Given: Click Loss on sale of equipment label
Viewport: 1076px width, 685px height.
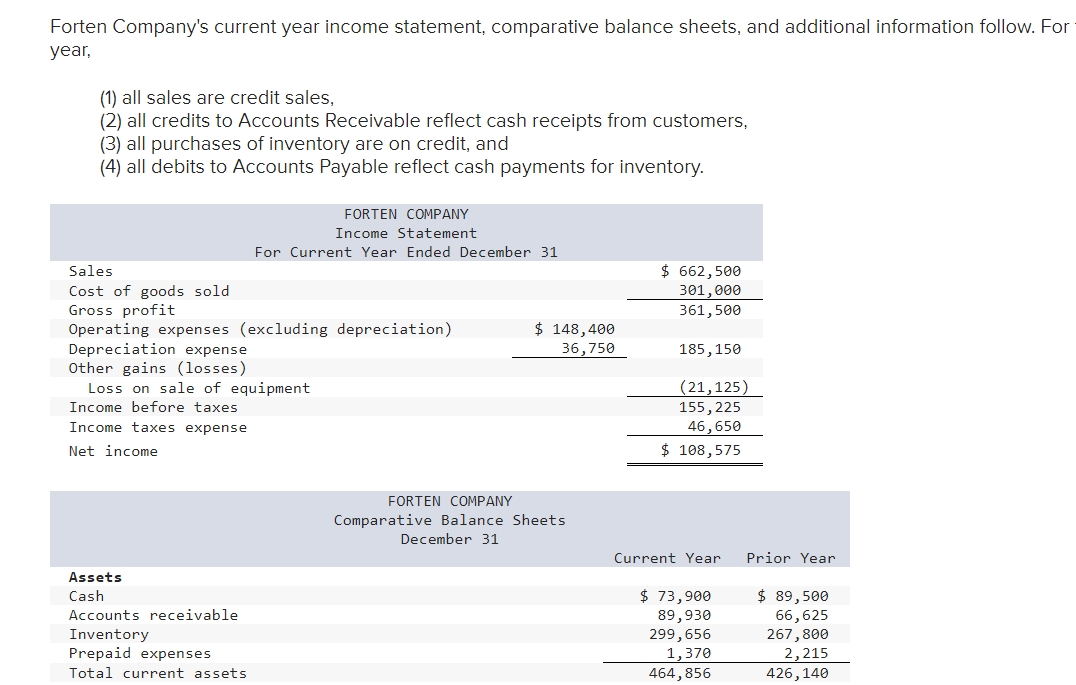Looking at the screenshot, I should (x=199, y=388).
